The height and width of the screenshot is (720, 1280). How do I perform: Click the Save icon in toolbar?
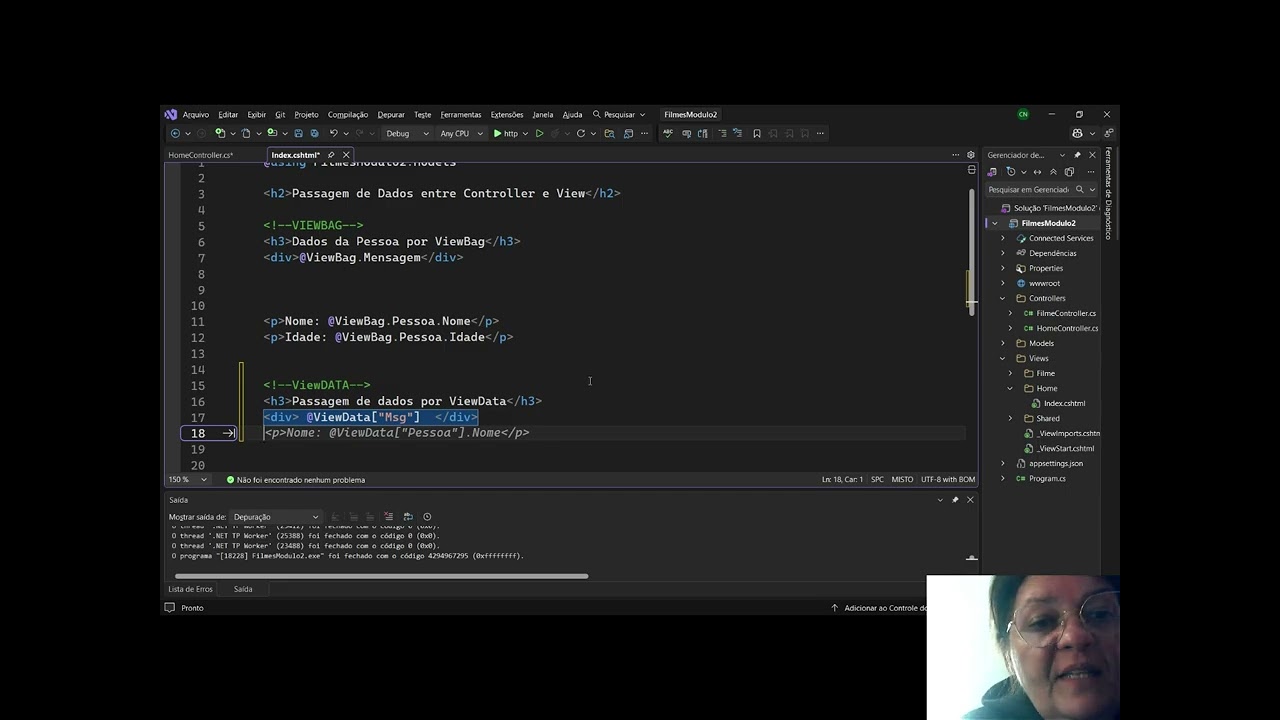tap(298, 133)
